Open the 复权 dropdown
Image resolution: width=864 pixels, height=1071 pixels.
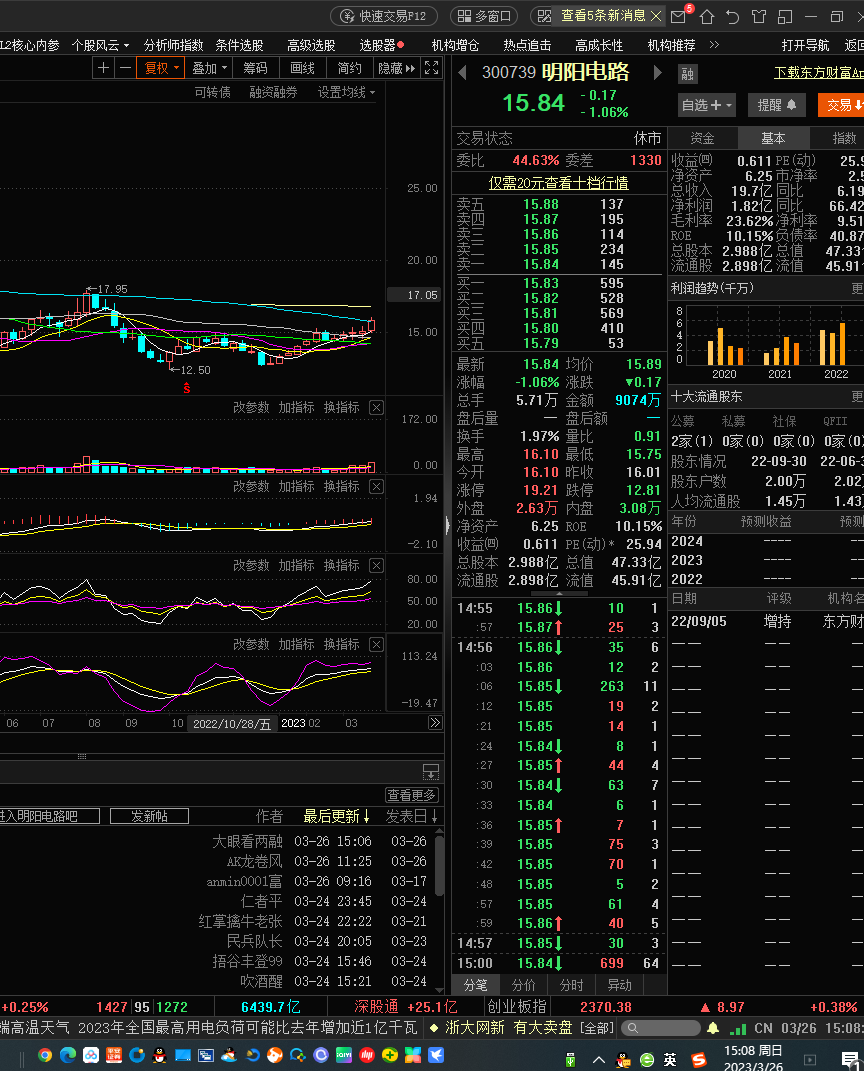[162, 68]
